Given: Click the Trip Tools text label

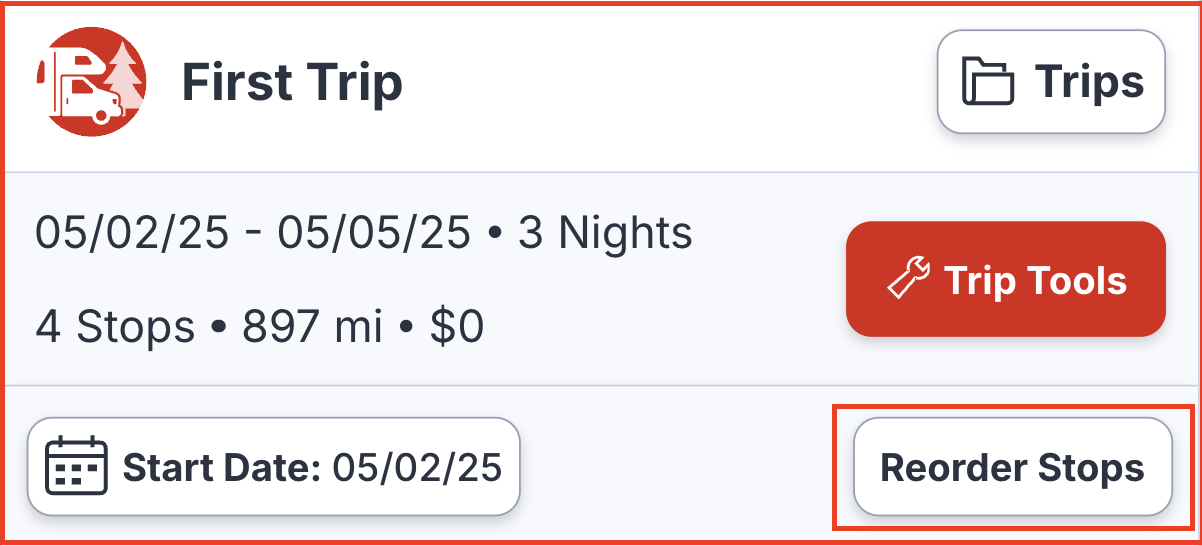Looking at the screenshot, I should (1035, 280).
